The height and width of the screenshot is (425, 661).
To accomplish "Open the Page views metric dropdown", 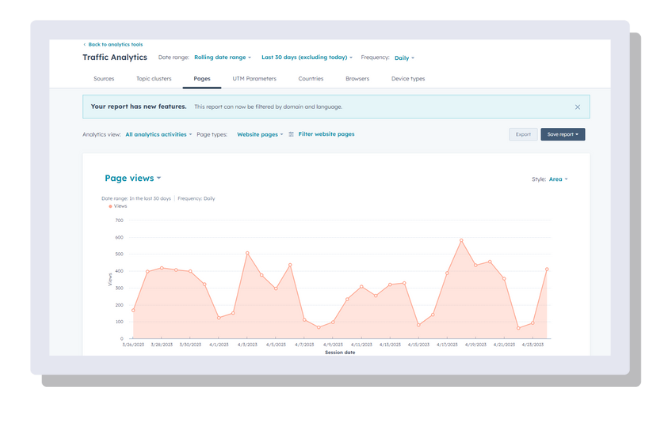I will tap(133, 178).
